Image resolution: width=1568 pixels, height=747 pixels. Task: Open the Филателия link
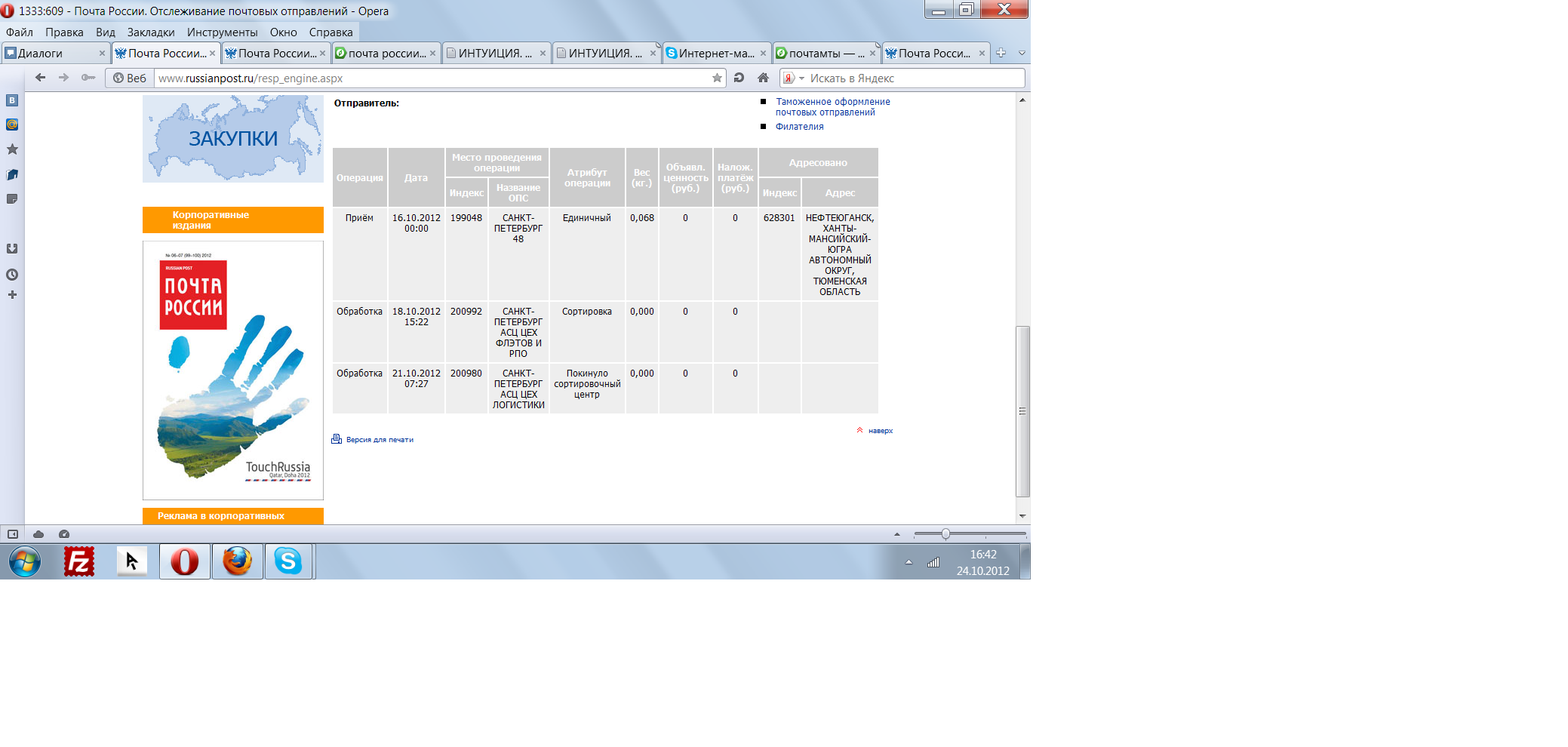[x=800, y=127]
